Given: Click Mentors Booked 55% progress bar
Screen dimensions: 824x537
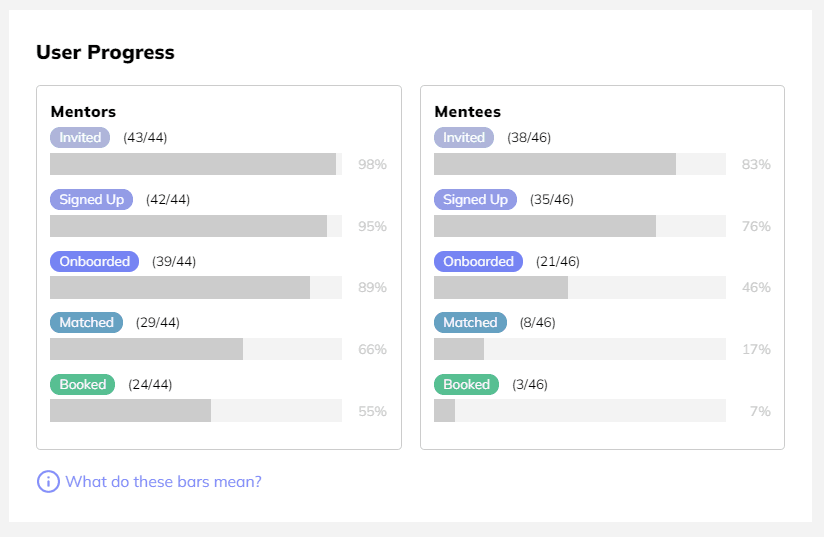Looking at the screenshot, I should [x=196, y=411].
